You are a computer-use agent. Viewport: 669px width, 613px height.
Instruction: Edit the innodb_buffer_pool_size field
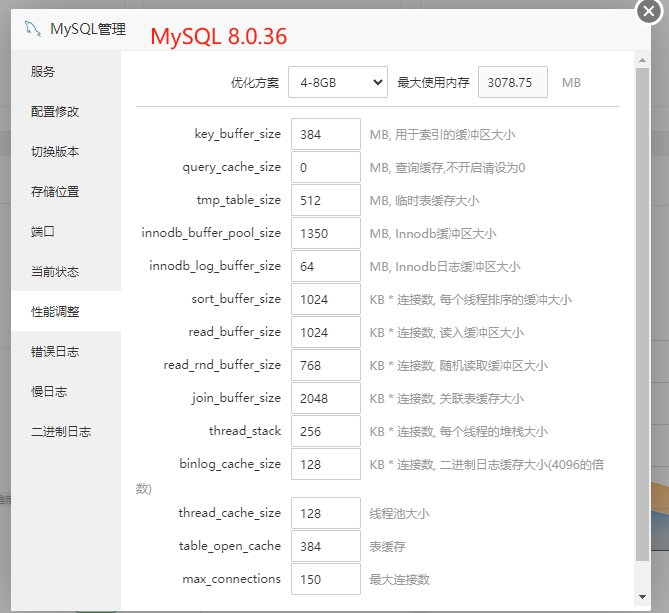pyautogui.click(x=326, y=233)
